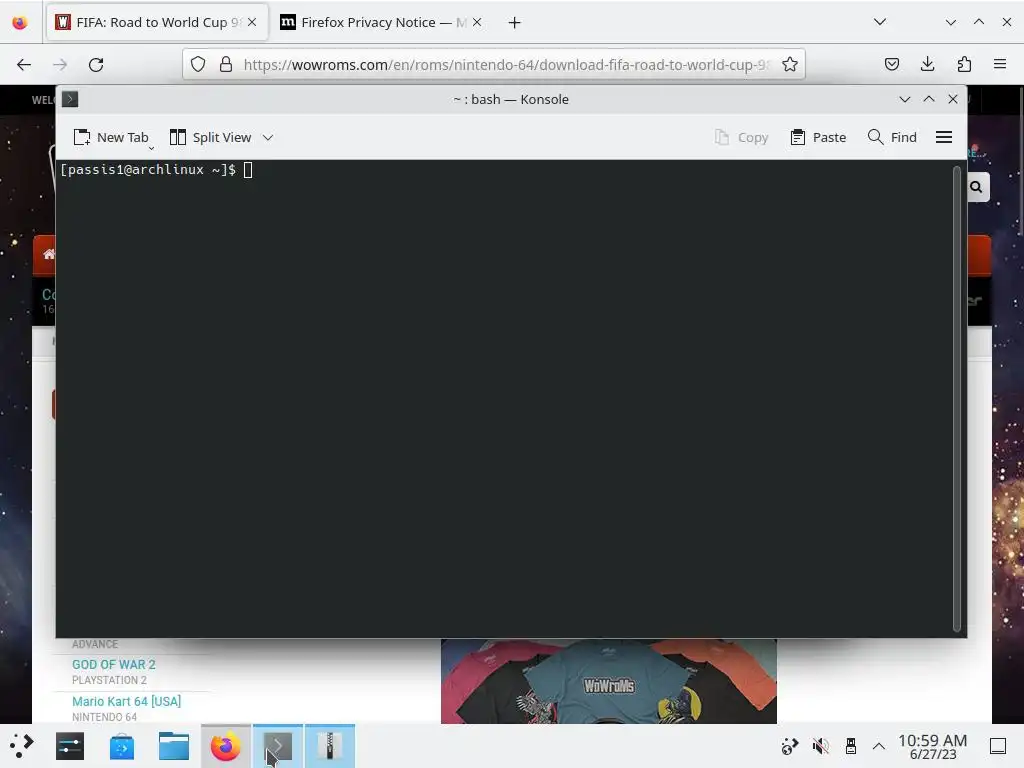Open Firefox downloads panel
Image resolution: width=1024 pixels, height=768 pixels.
tap(927, 64)
